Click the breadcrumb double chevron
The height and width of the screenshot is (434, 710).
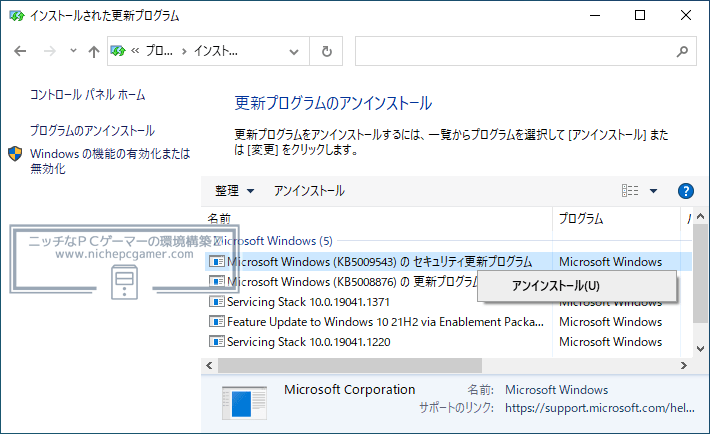click(135, 51)
